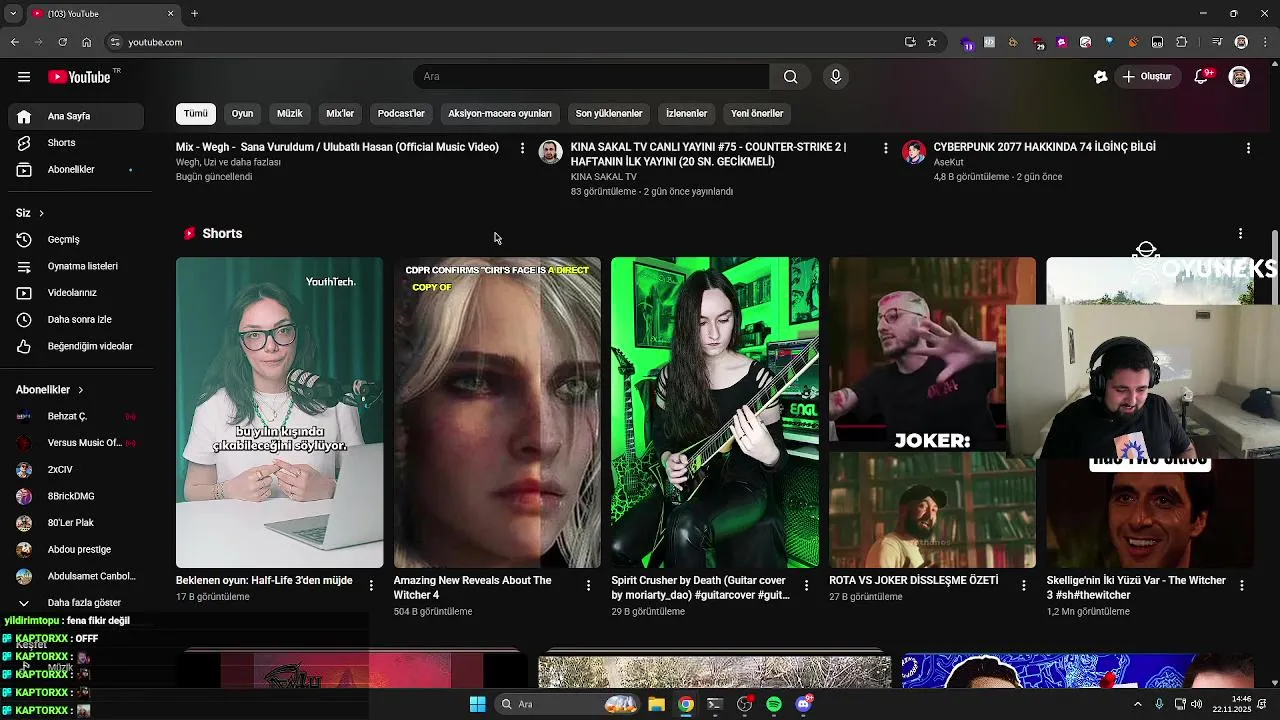Go to Ana Sayfa home

click(75, 116)
